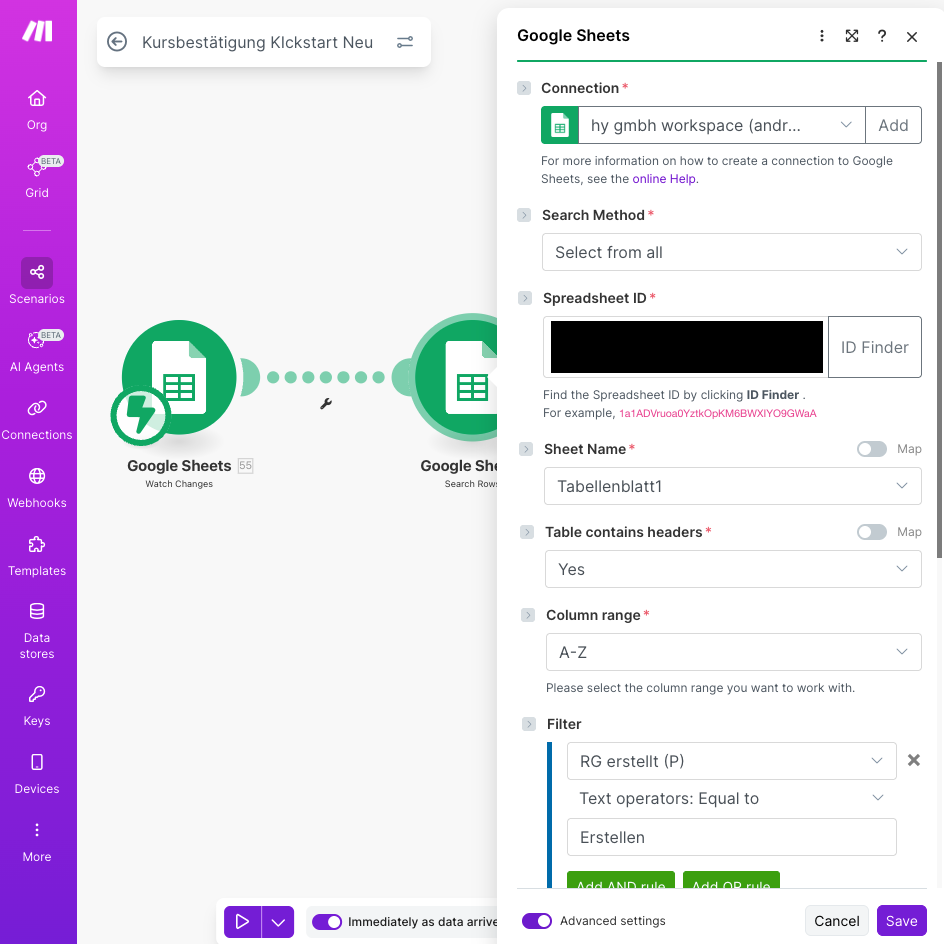Click the wrench filter icon on the route
944x944 pixels.
pyautogui.click(x=326, y=404)
